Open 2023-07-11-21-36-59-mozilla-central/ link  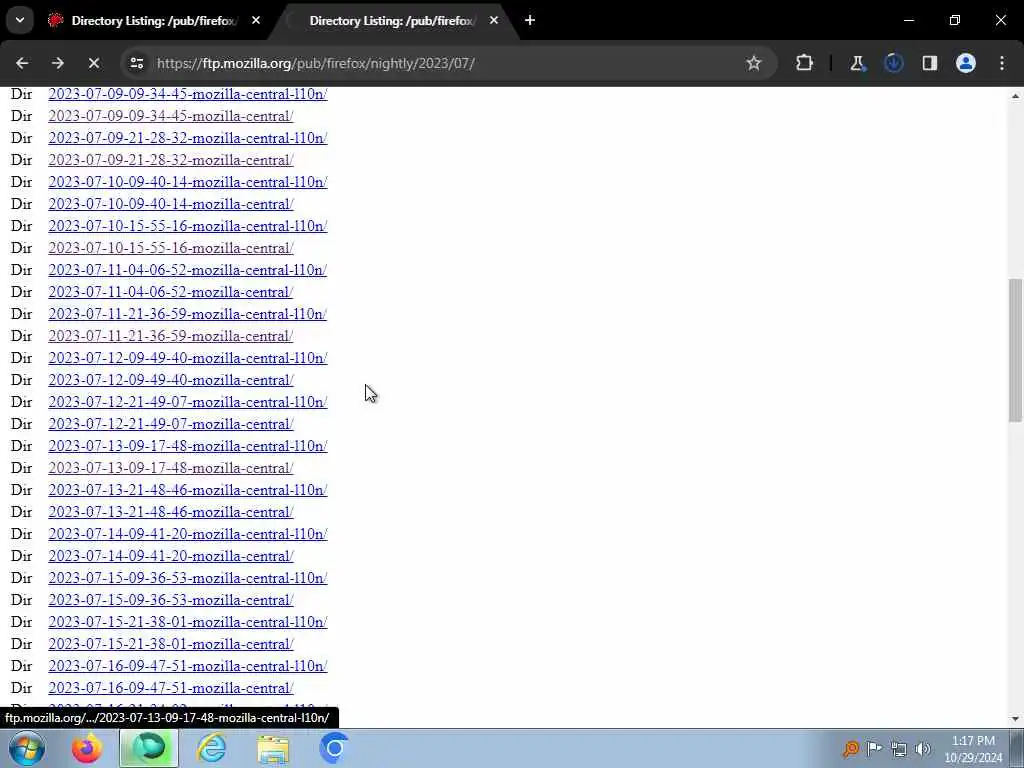tap(170, 336)
